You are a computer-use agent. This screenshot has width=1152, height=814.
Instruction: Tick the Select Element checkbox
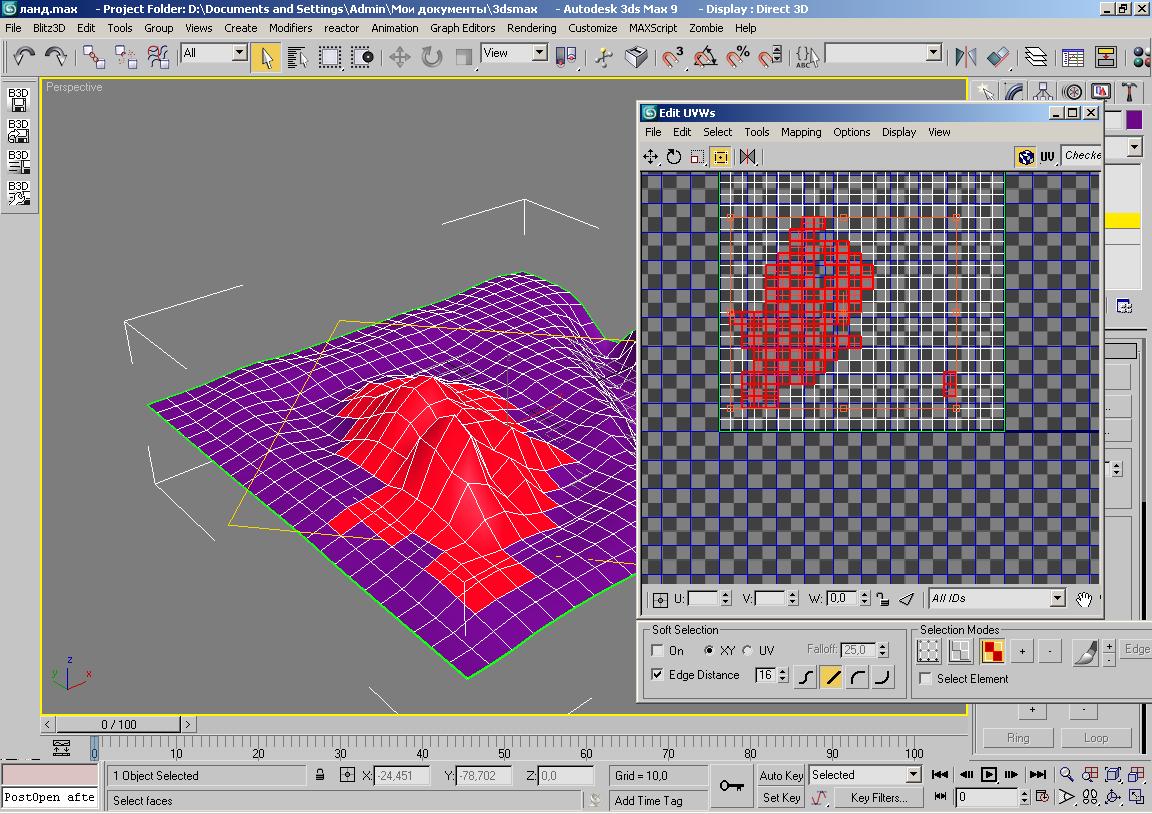coord(926,679)
